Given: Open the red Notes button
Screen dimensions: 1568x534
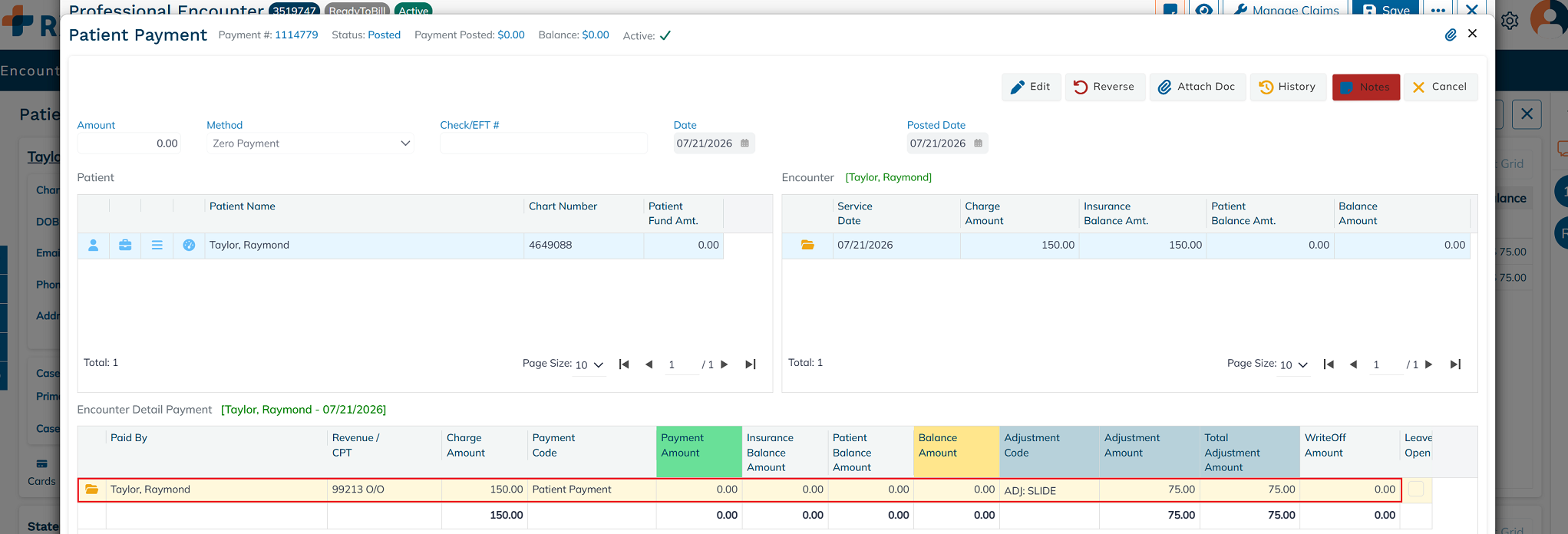Looking at the screenshot, I should [1366, 87].
